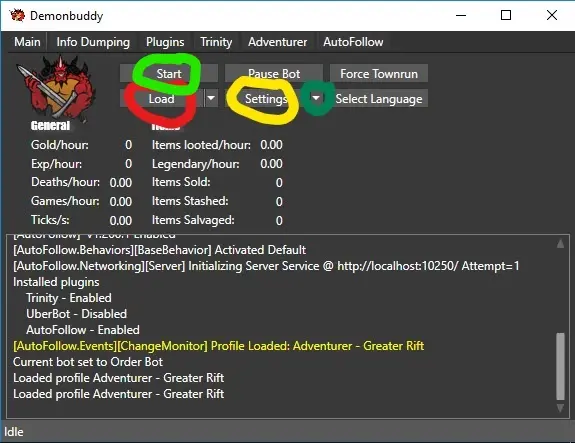
Task: Click the 'Items Sold:' label
Action: (181, 182)
